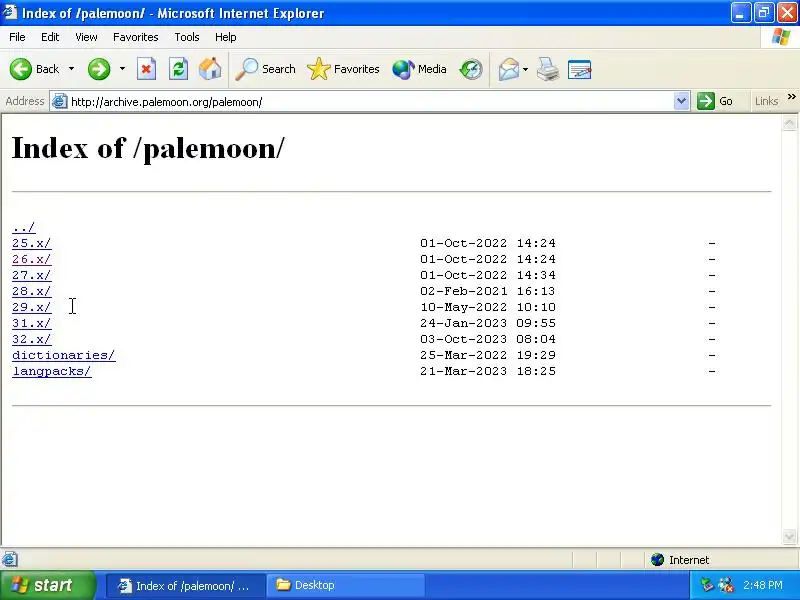800x600 pixels.
Task: Click the Go button
Action: coord(715,102)
